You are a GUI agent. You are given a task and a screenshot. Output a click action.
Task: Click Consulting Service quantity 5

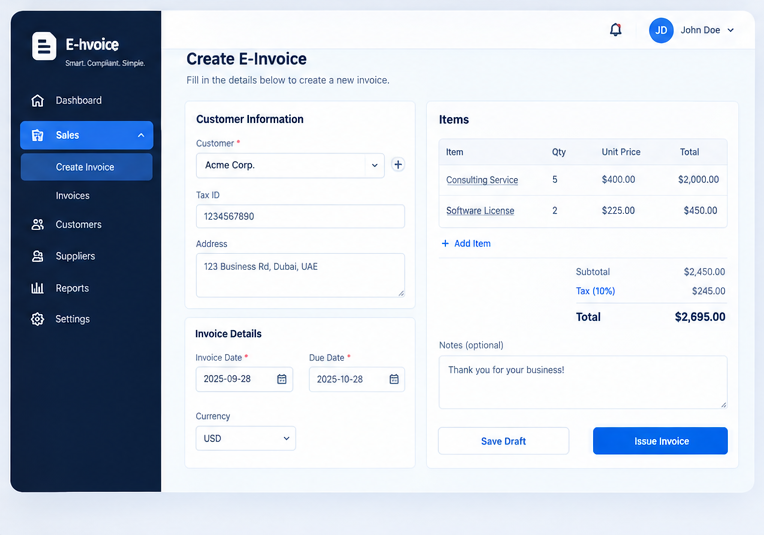click(x=554, y=180)
